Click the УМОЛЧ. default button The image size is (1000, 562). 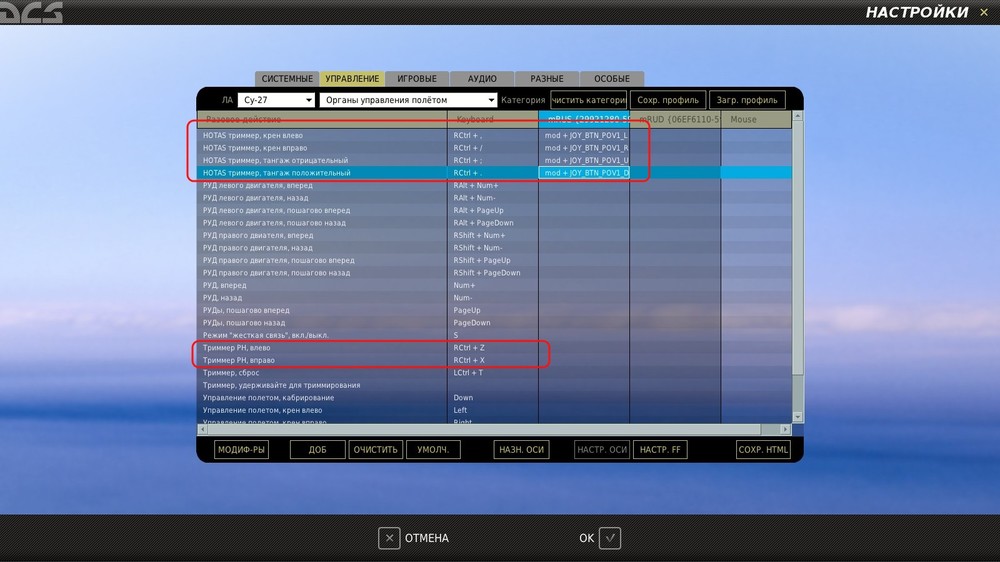(433, 450)
